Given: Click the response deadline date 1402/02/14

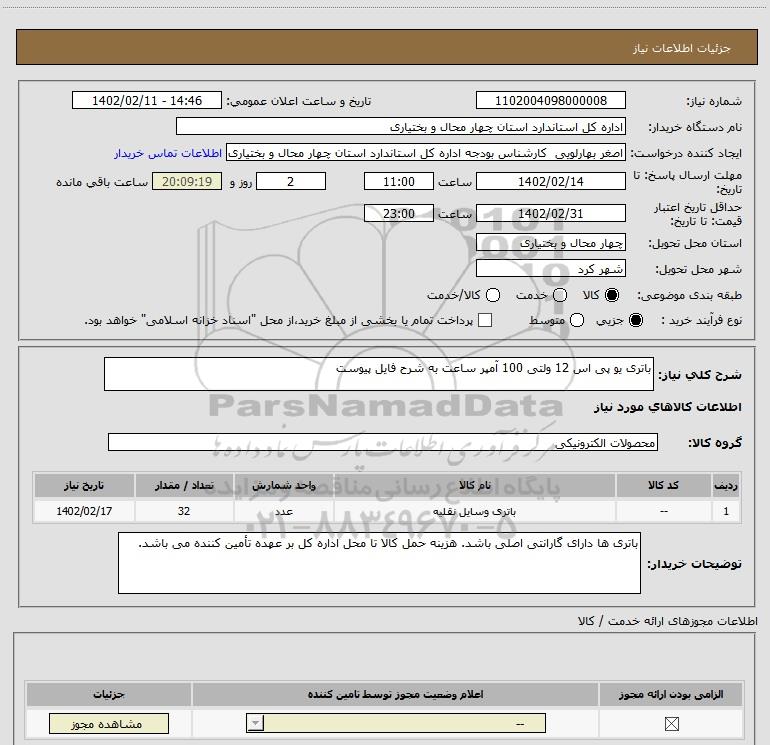Looking at the screenshot, I should pyautogui.click(x=550, y=181).
